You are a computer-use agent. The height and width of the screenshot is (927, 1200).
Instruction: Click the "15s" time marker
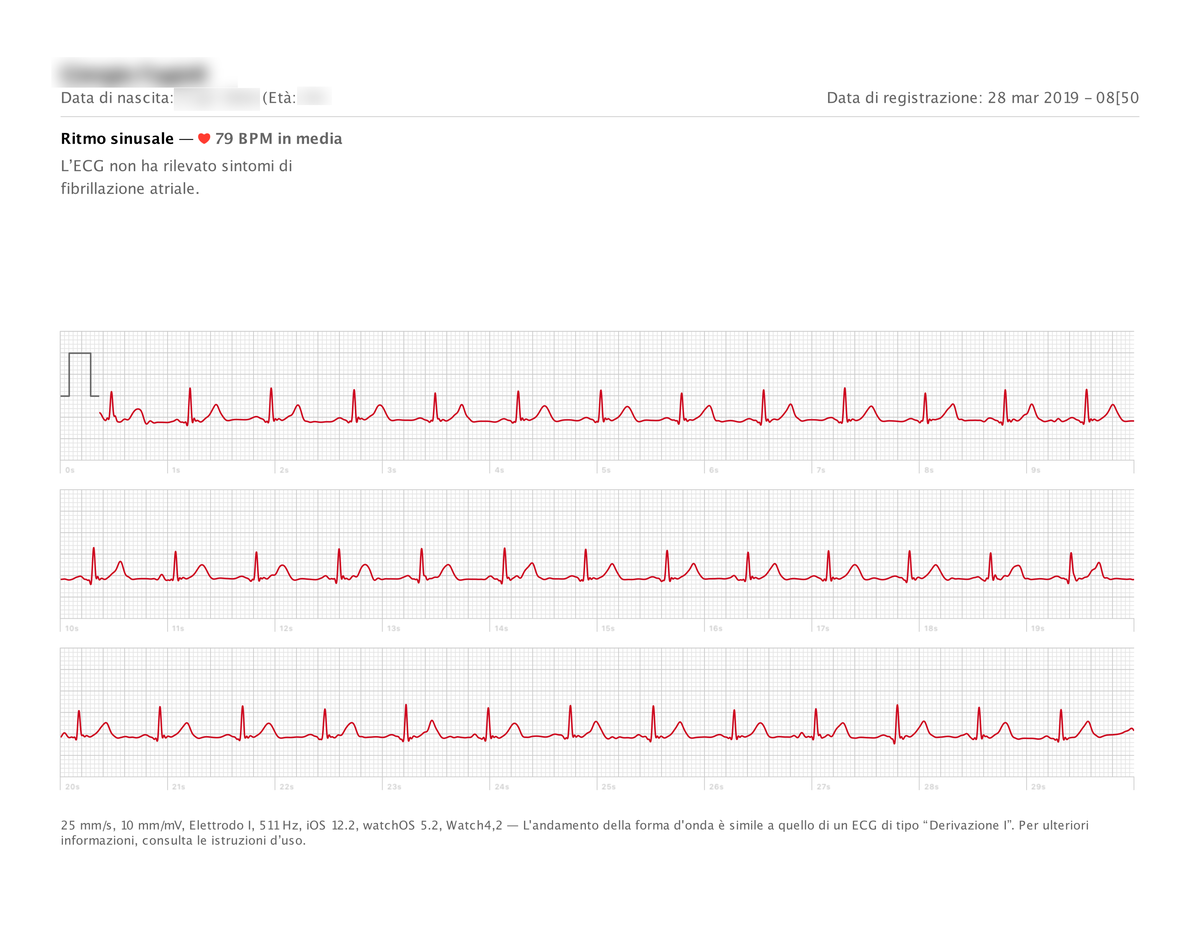[x=608, y=629]
